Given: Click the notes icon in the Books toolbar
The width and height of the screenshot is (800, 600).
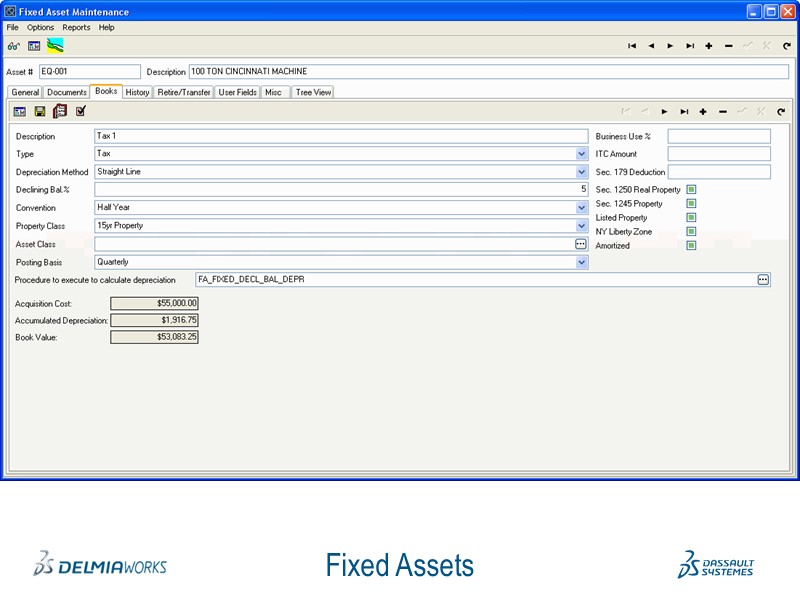Looking at the screenshot, I should point(60,111).
